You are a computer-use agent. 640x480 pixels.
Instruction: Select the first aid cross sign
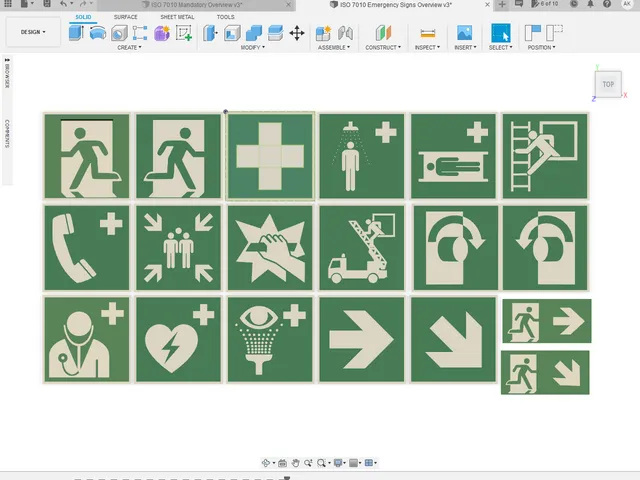tap(270, 156)
